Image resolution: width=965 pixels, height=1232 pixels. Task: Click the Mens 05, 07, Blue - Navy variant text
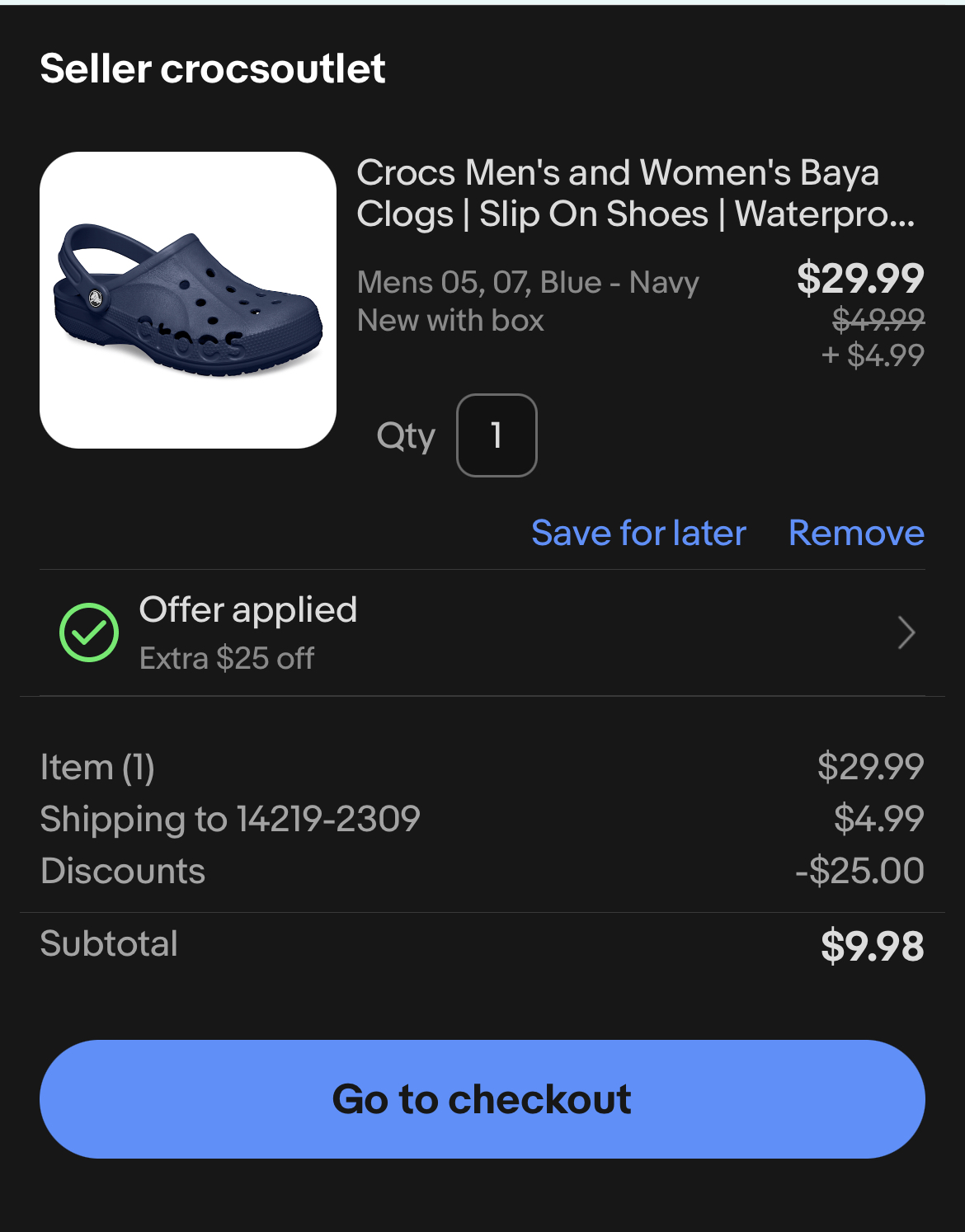click(x=528, y=282)
